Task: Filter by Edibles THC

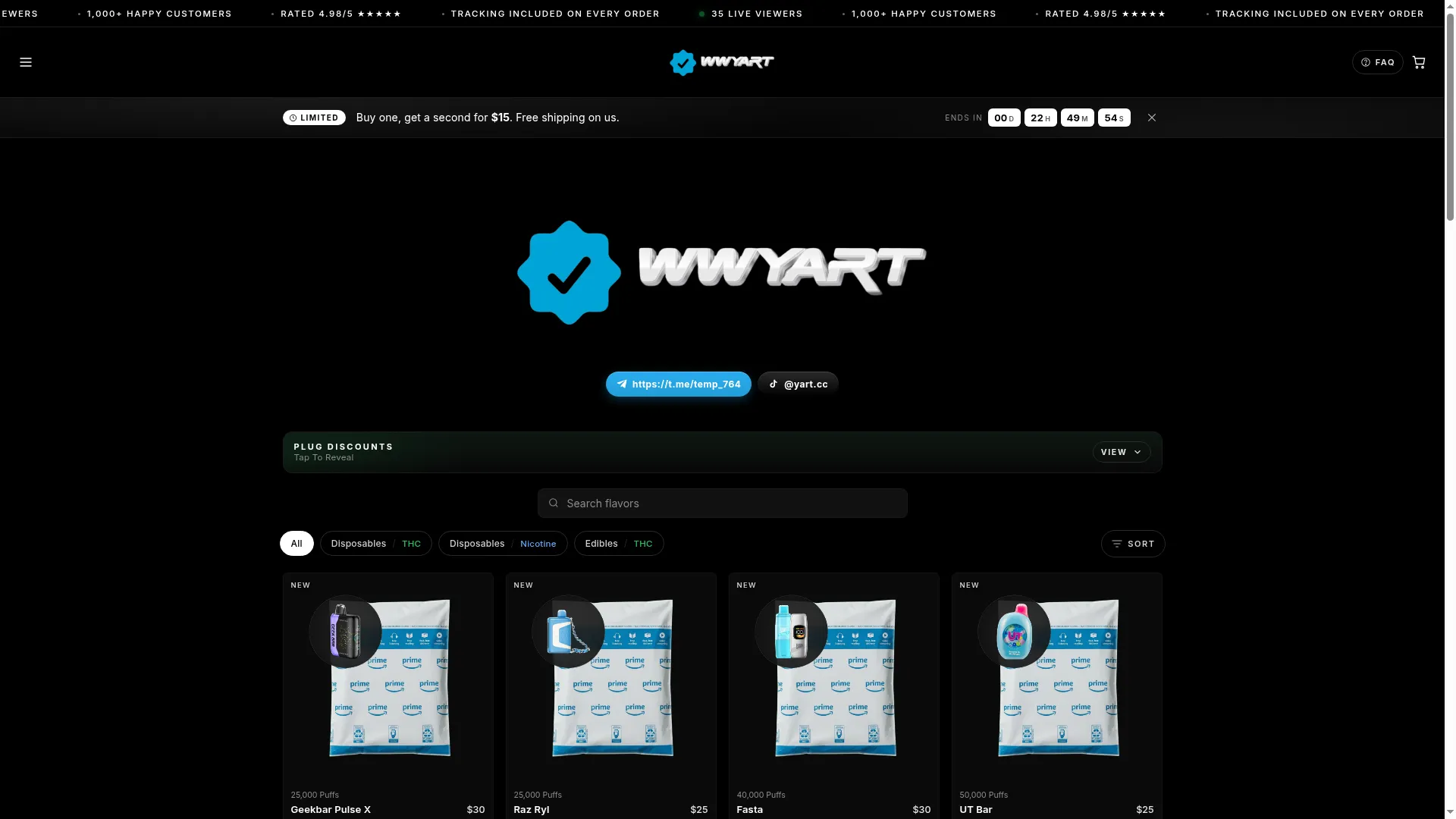Action: coord(619,543)
